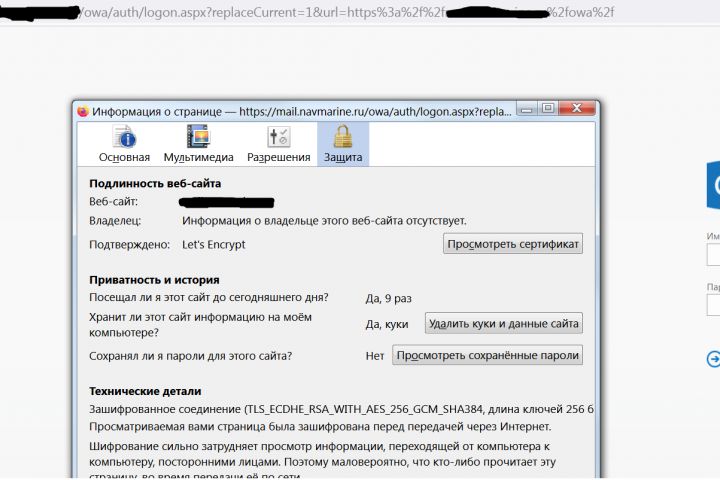Click the TLS_ECDHE_RSA cipher text line
Screen dimensions: 720x480
click(x=341, y=409)
